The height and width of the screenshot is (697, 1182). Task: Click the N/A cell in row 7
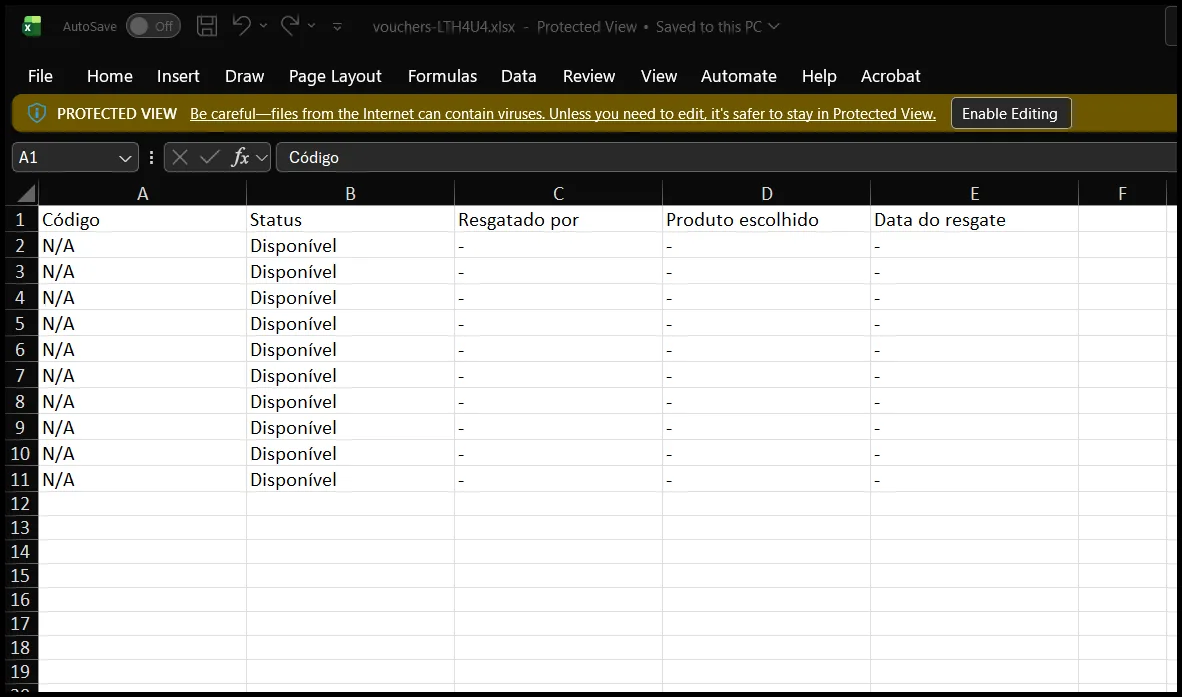pos(142,375)
